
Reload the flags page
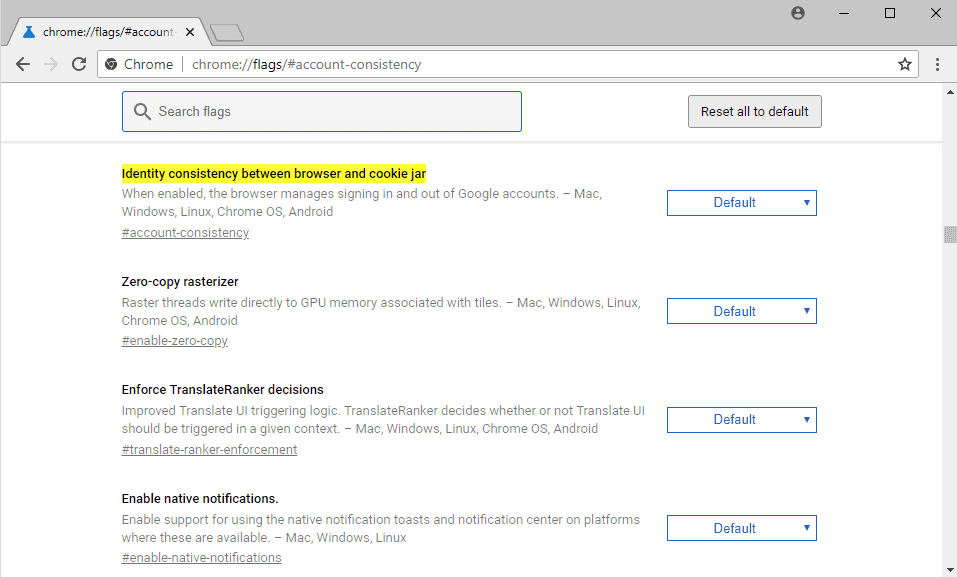[x=79, y=64]
